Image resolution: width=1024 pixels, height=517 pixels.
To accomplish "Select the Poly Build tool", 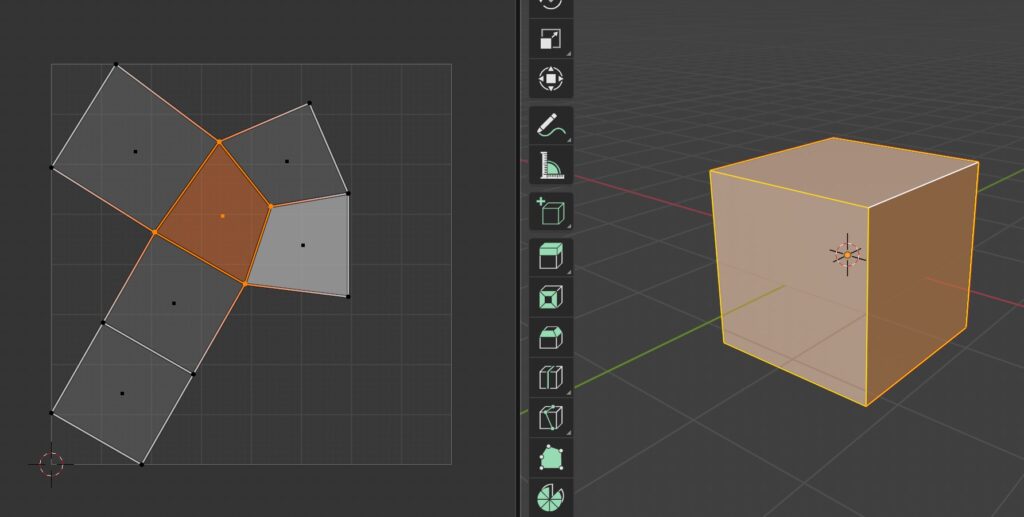I will point(550,457).
